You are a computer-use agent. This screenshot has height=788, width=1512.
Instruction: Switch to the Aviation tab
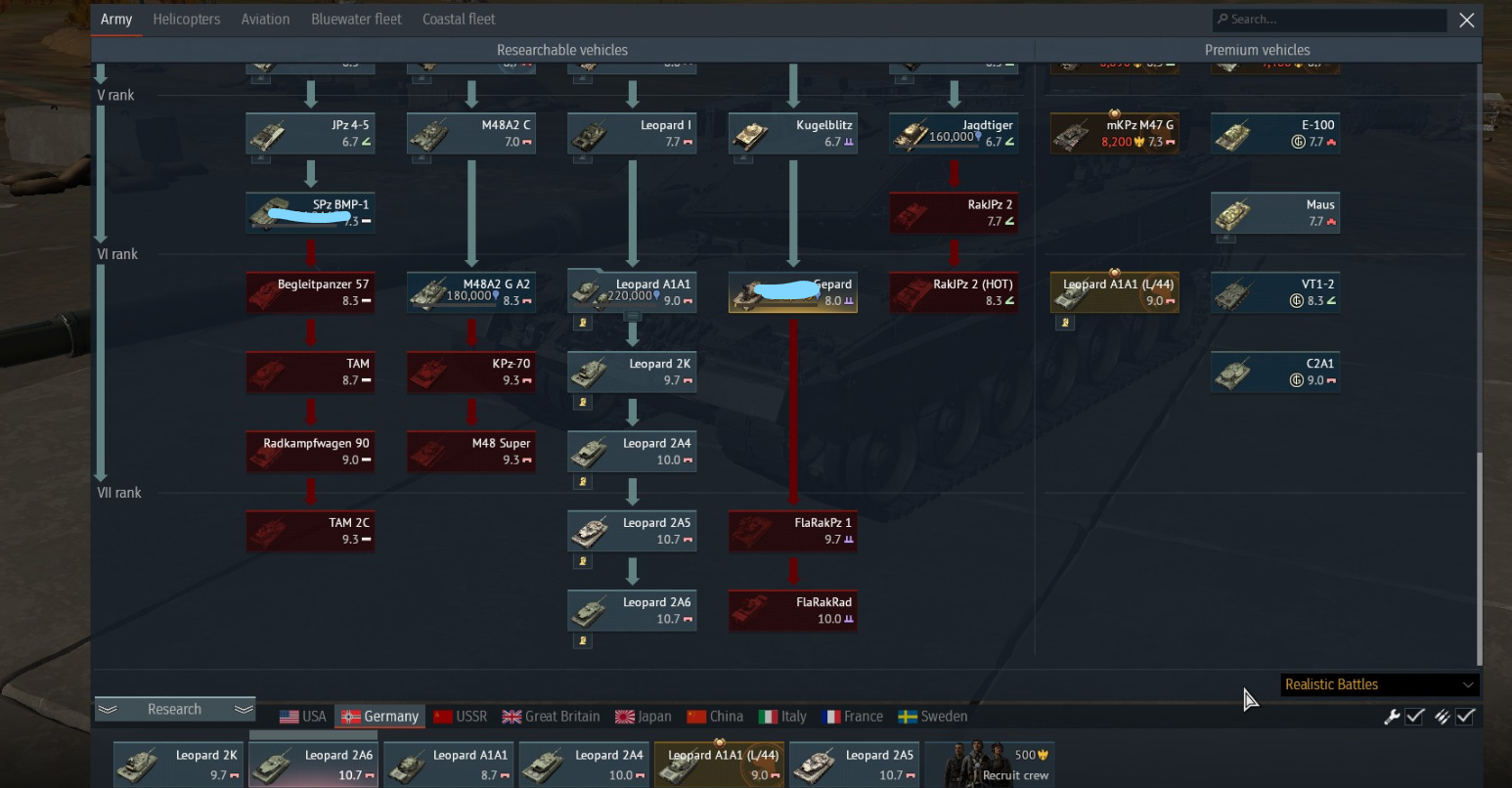265,19
